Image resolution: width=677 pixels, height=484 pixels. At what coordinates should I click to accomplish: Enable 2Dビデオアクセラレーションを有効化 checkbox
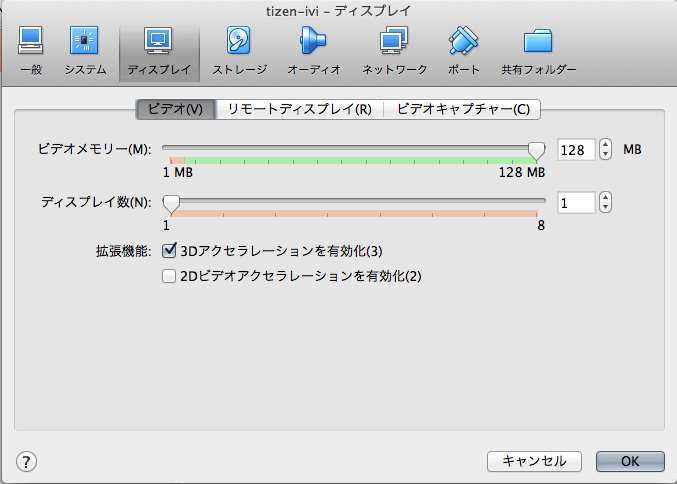pos(169,276)
